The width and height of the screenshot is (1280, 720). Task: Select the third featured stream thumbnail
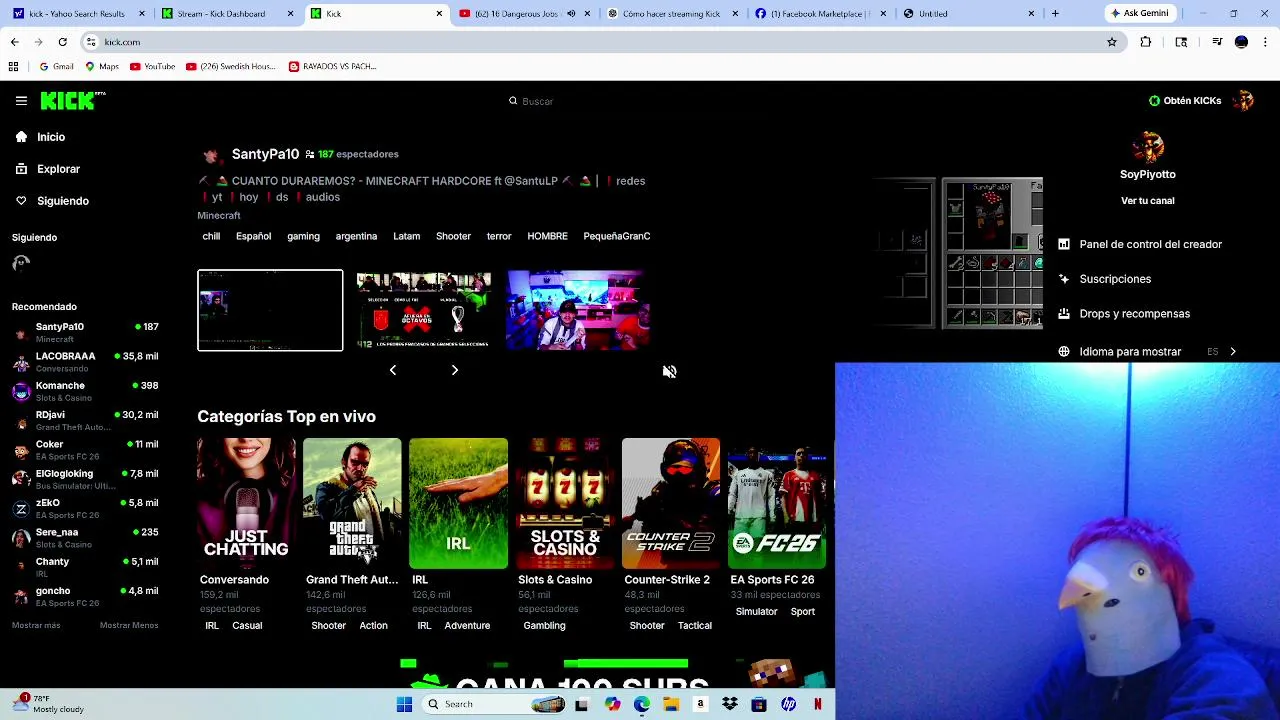click(577, 310)
